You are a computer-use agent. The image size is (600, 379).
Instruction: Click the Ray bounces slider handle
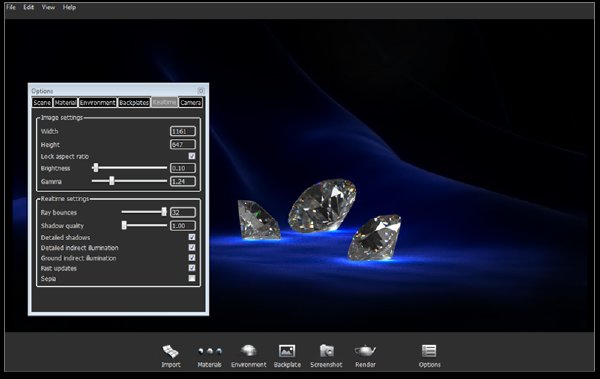coord(164,212)
